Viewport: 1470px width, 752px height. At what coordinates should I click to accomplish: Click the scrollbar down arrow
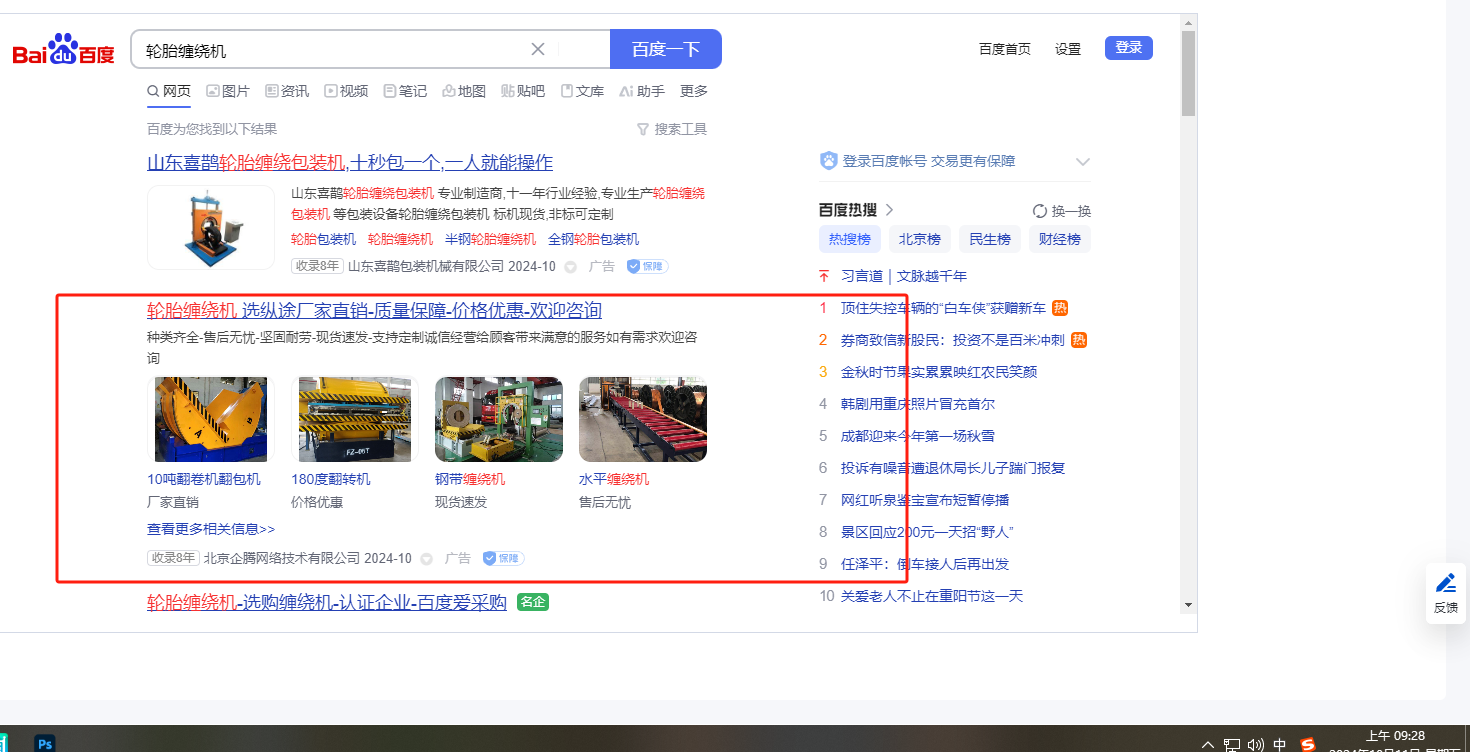(x=1188, y=605)
